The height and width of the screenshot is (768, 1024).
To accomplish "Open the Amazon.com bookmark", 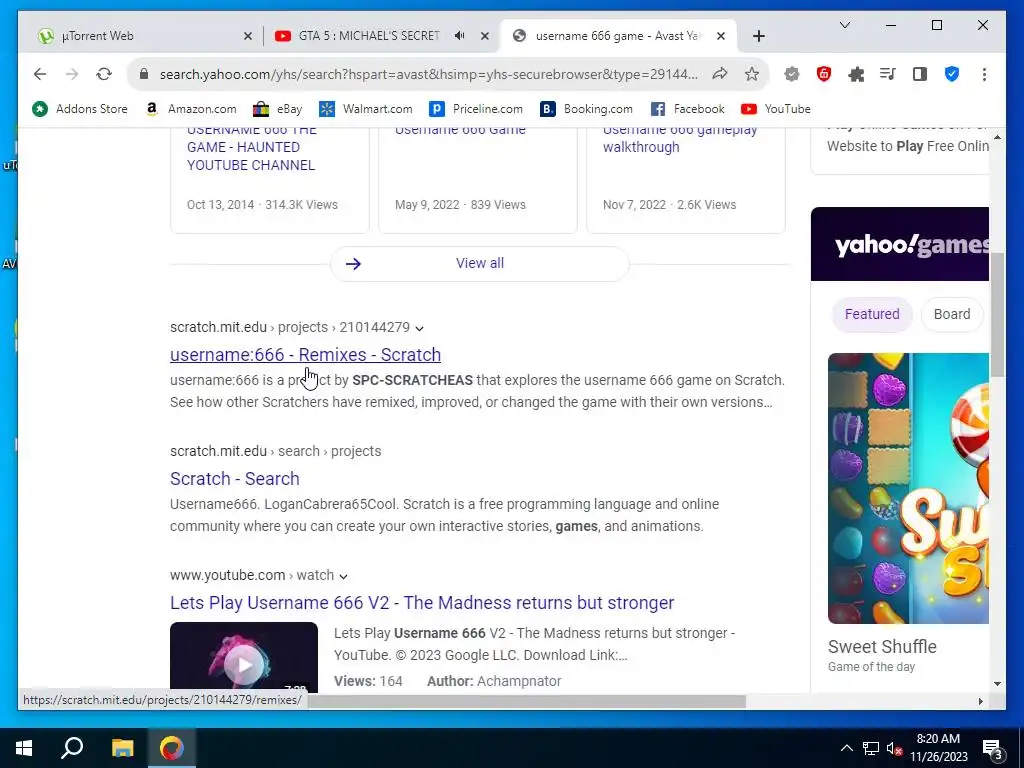I will click(191, 109).
